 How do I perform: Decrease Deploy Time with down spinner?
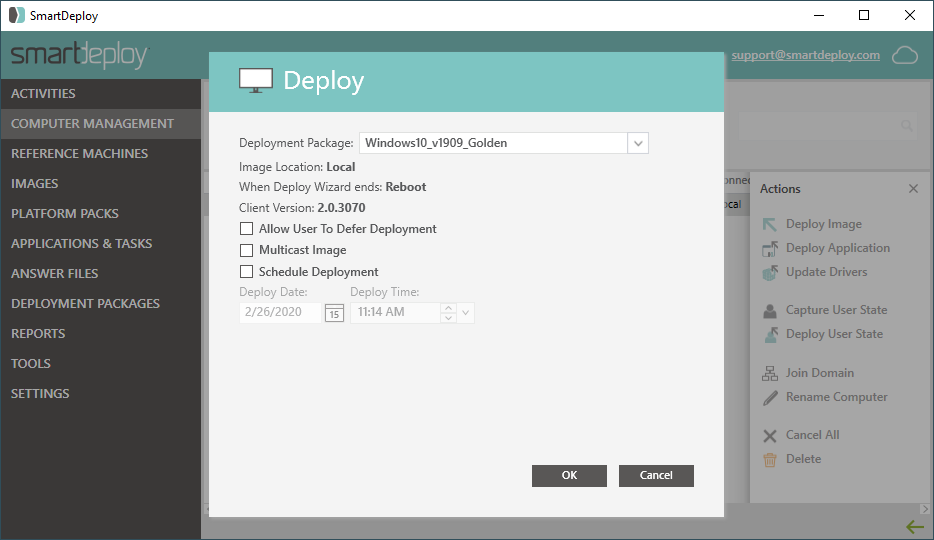[x=449, y=318]
